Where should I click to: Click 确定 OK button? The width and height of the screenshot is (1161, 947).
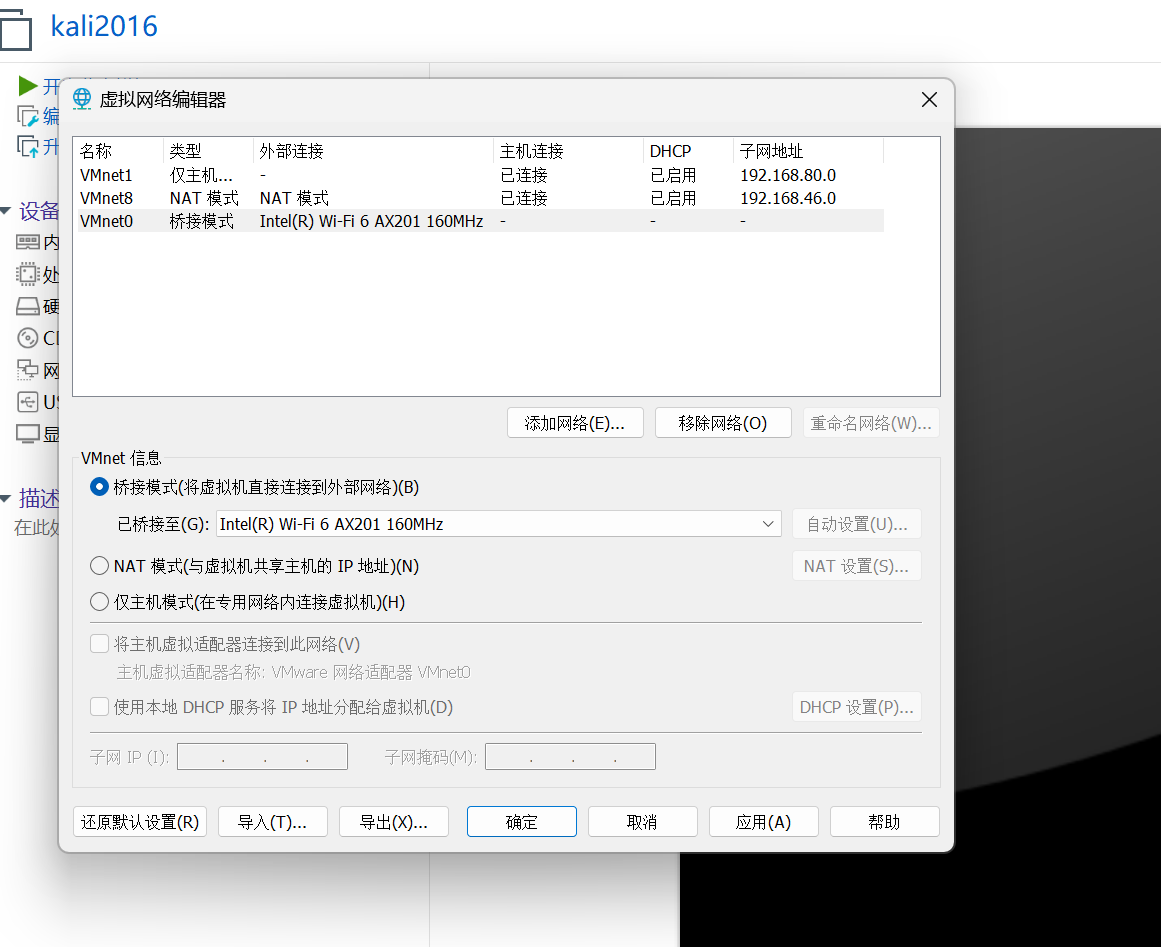pos(522,822)
